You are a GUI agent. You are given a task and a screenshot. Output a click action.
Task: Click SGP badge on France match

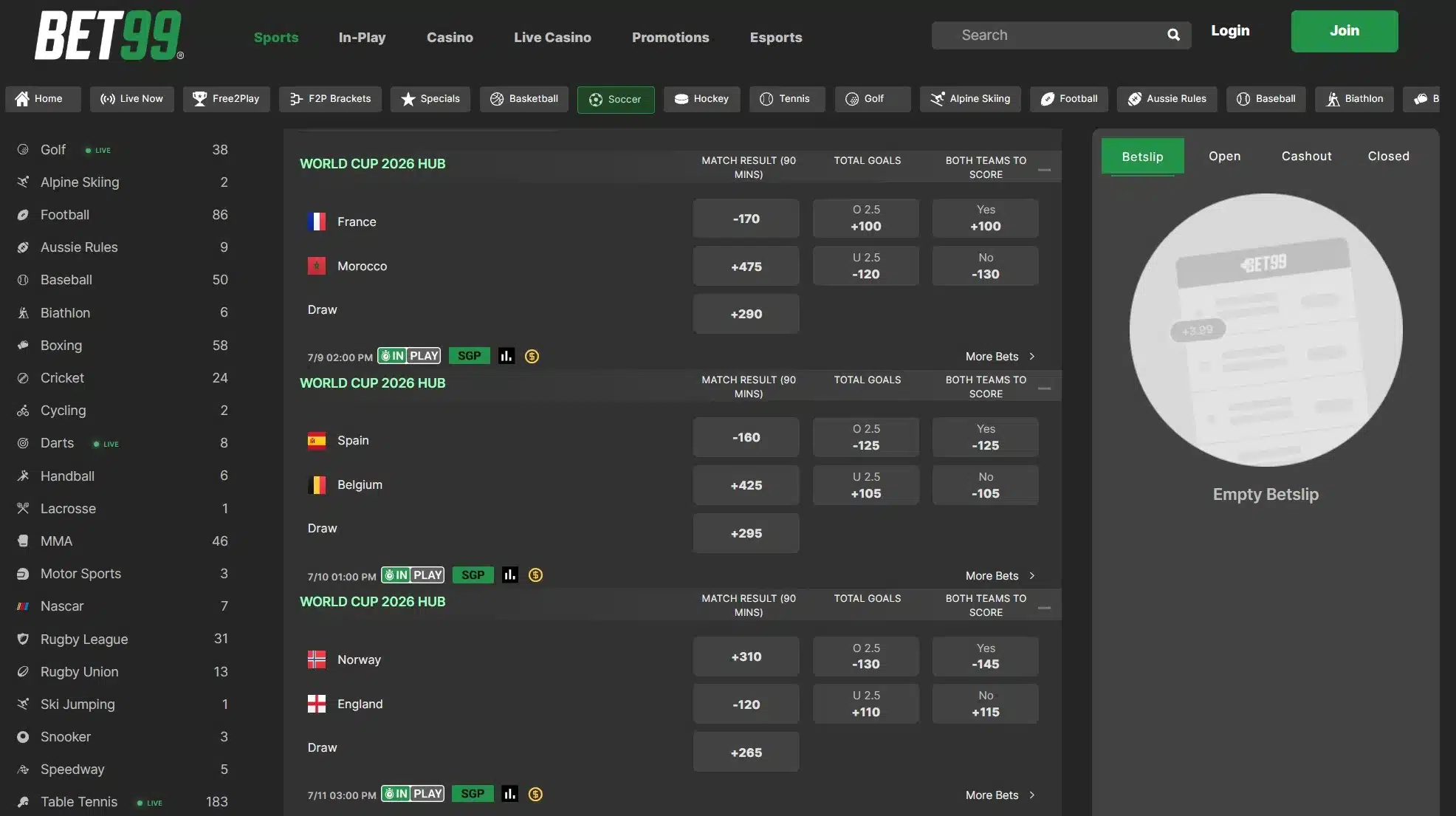[469, 356]
